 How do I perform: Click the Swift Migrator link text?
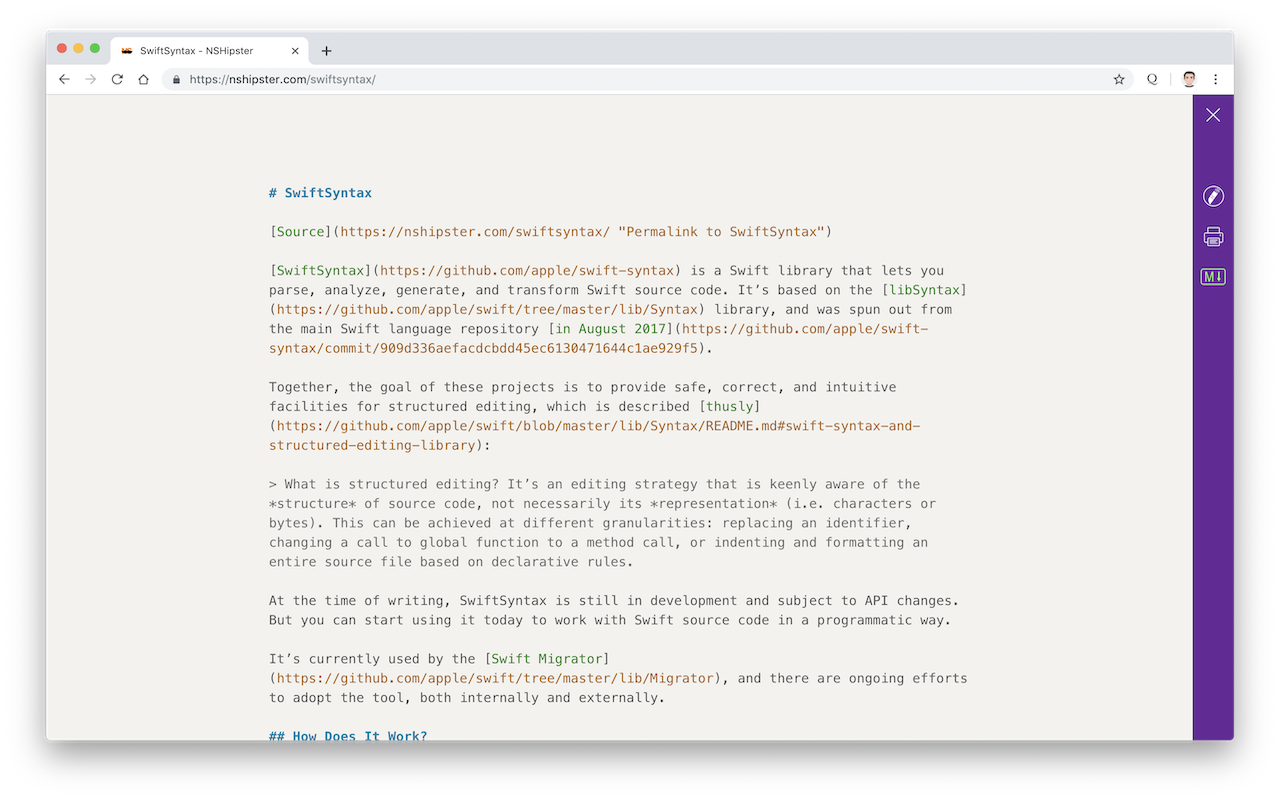(x=546, y=658)
